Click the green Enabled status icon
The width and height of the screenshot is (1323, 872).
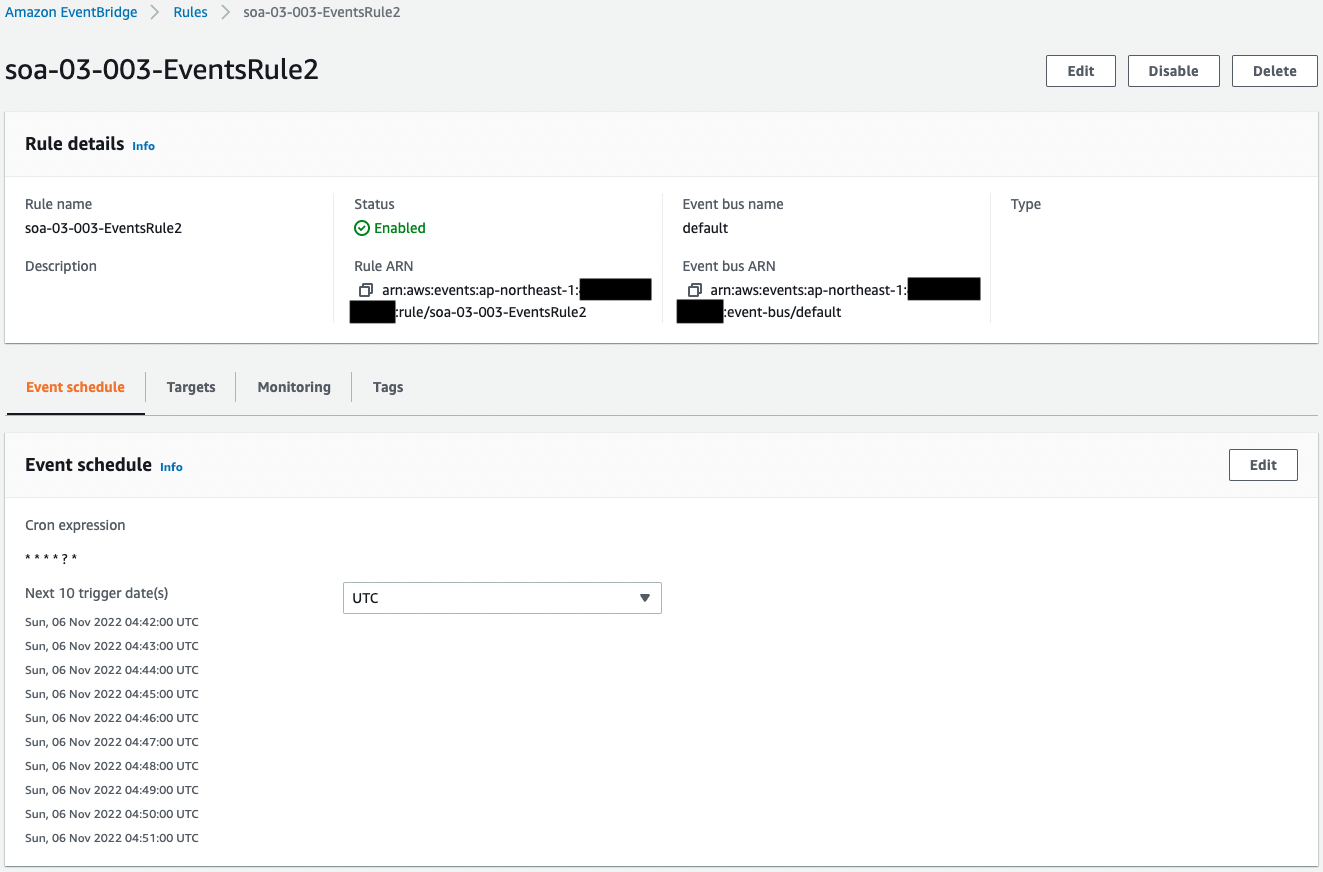point(362,228)
